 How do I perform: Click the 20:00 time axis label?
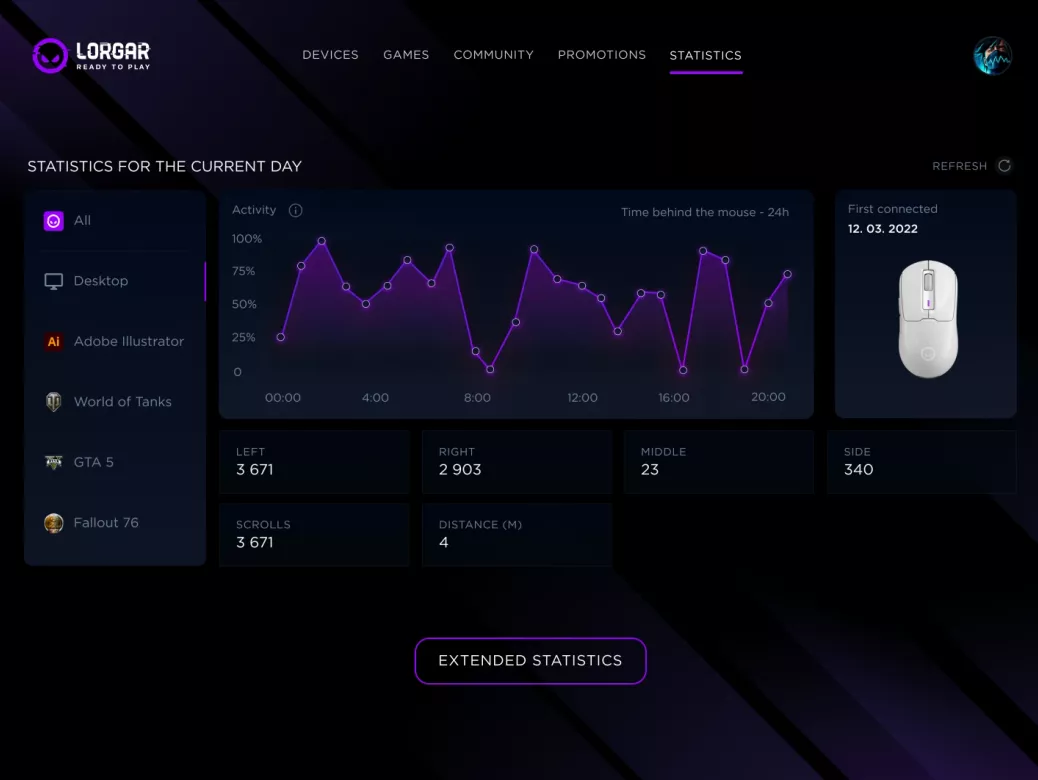pyautogui.click(x=769, y=397)
